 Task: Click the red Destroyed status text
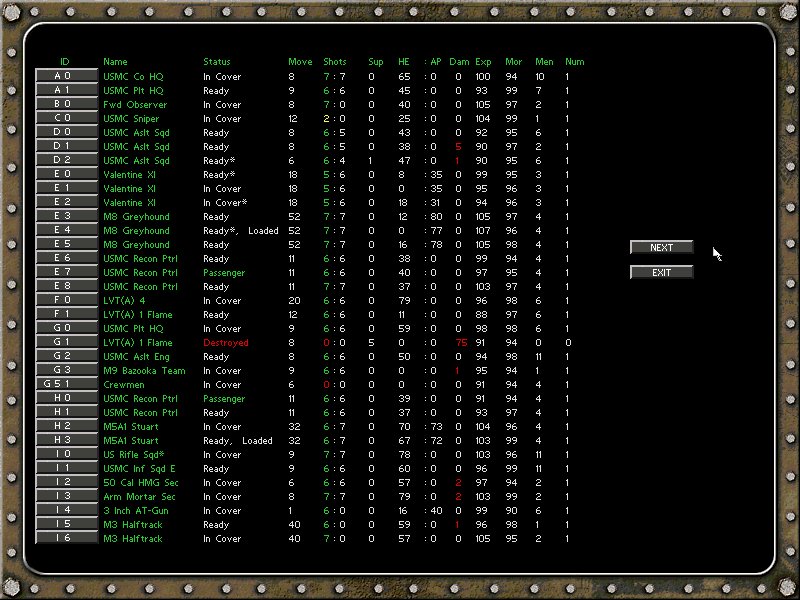(x=226, y=343)
